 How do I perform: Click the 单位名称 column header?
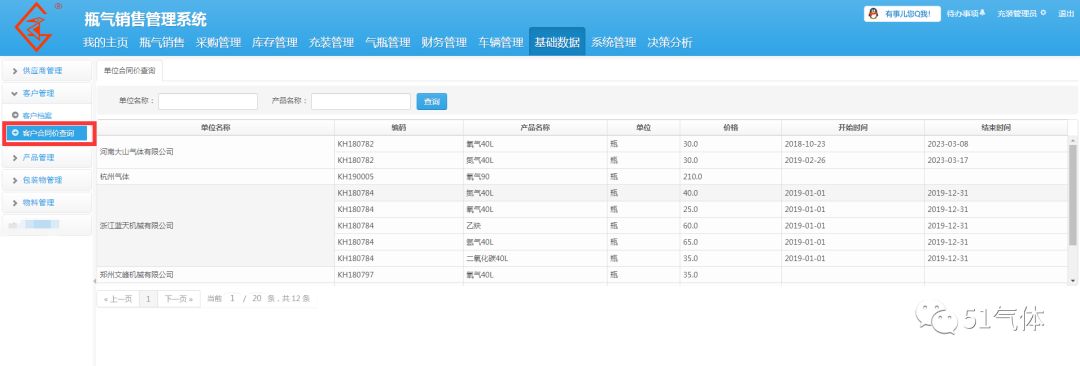coord(215,128)
